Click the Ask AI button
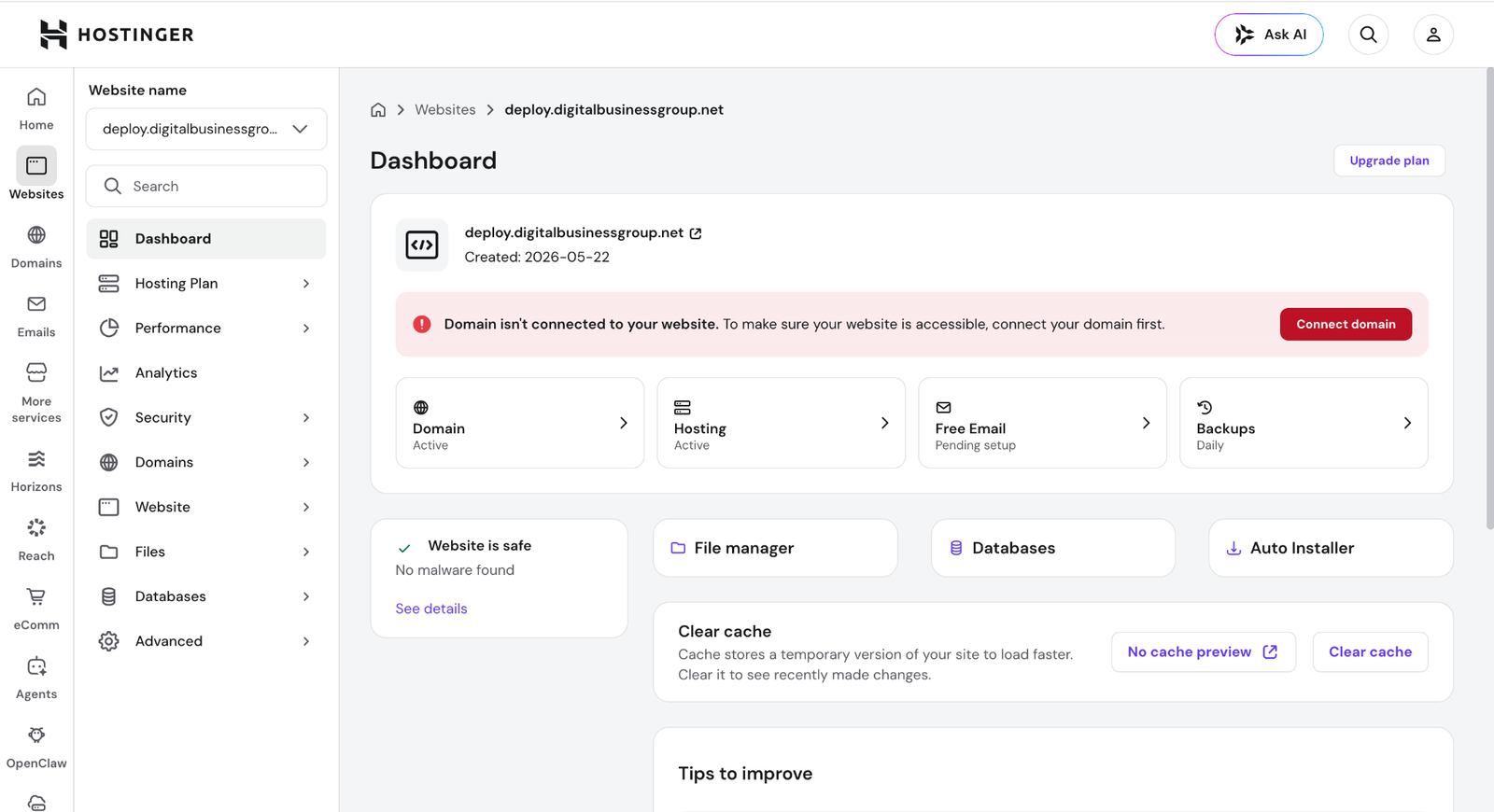 pos(1269,35)
